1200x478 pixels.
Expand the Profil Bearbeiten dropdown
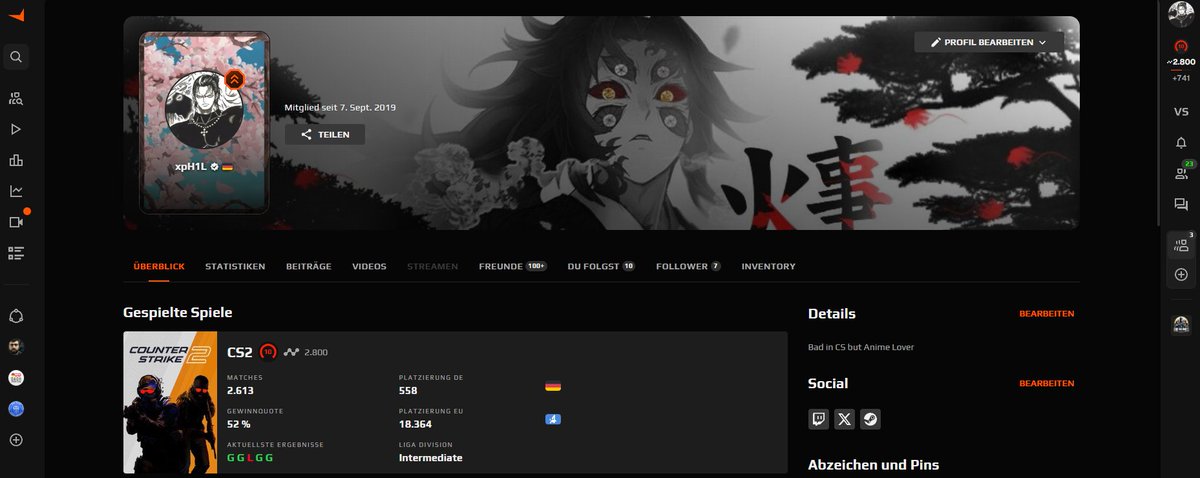pyautogui.click(x=989, y=42)
